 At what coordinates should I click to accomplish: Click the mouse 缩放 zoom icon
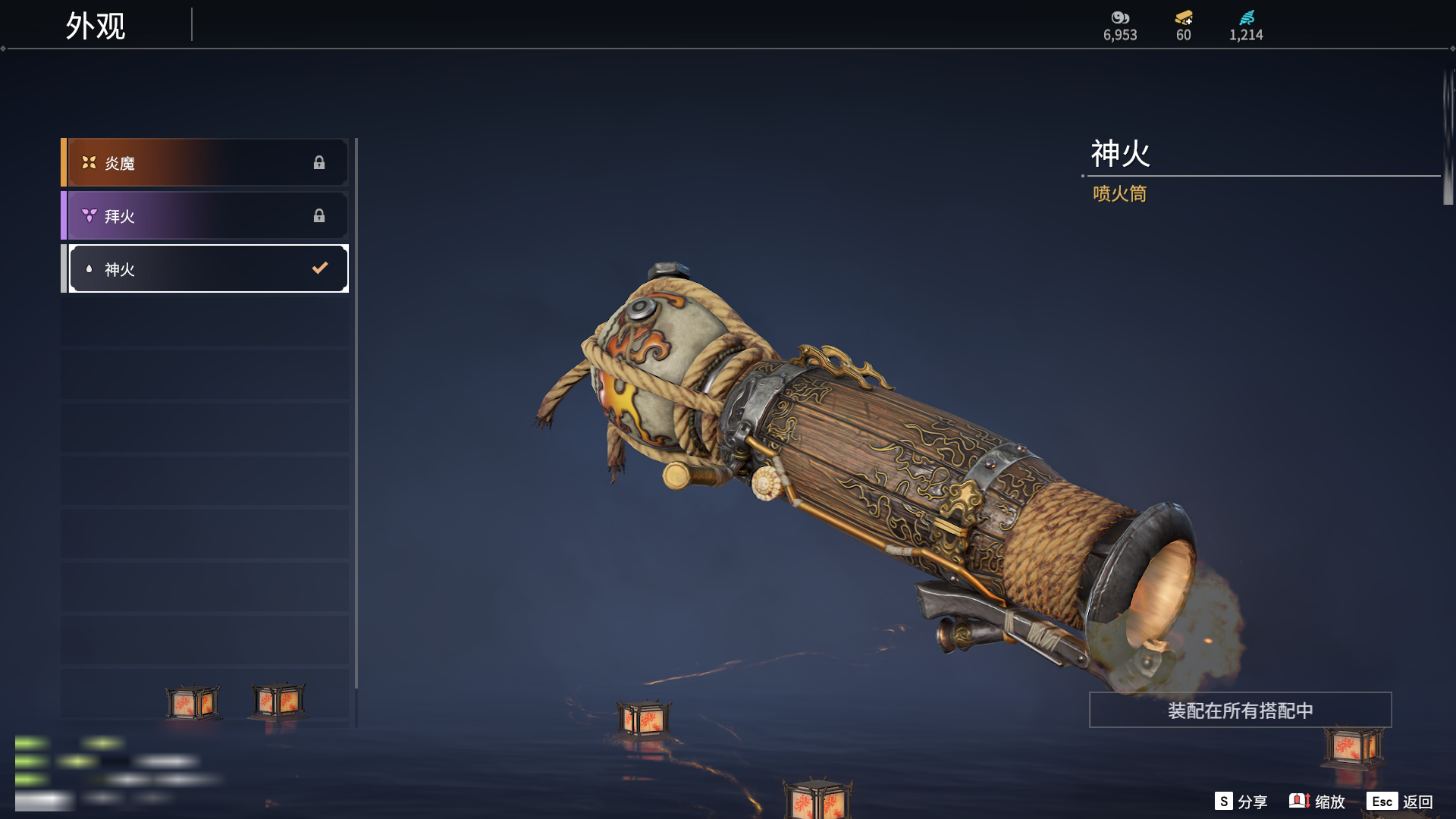(x=1299, y=801)
